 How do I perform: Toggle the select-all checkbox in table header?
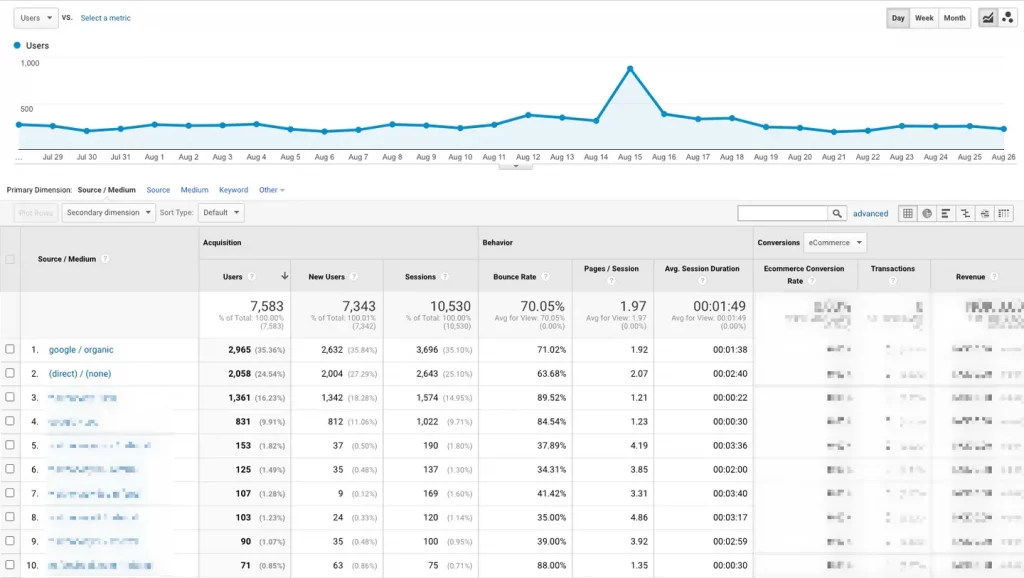pyautogui.click(x=10, y=259)
